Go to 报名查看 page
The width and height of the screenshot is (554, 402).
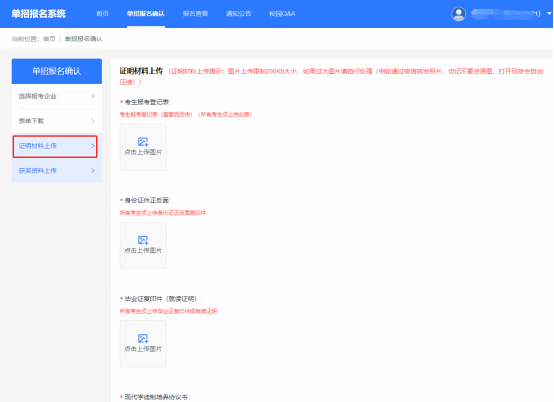pos(195,14)
